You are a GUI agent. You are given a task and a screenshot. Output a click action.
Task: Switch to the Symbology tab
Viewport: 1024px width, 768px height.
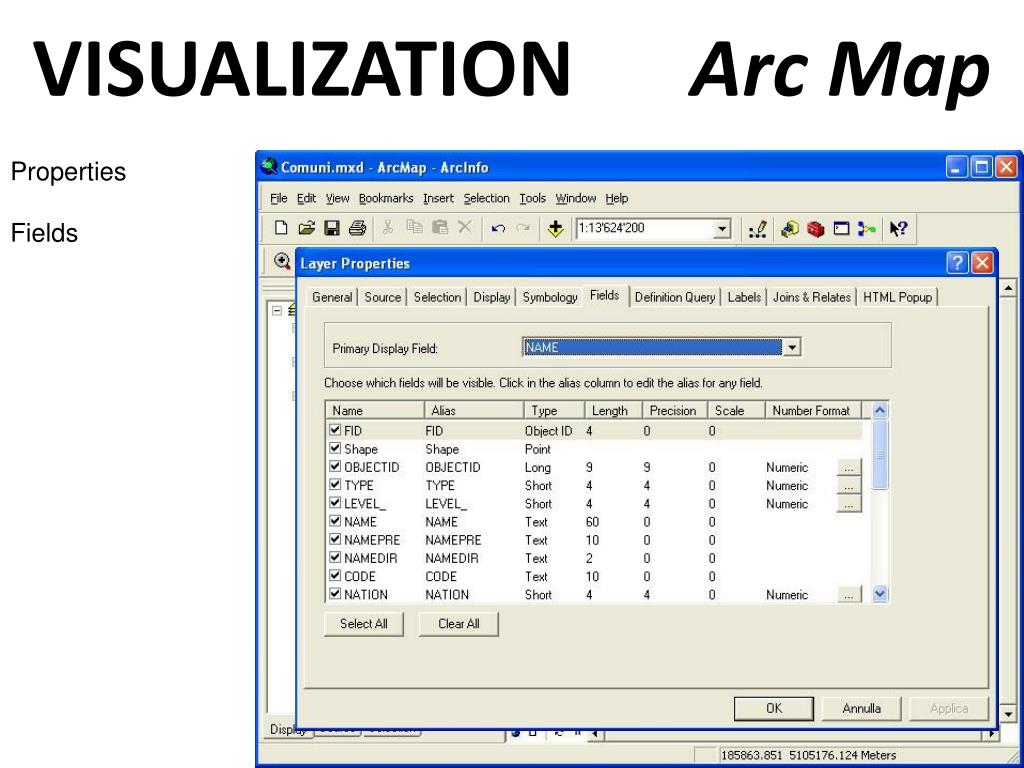pyautogui.click(x=550, y=297)
